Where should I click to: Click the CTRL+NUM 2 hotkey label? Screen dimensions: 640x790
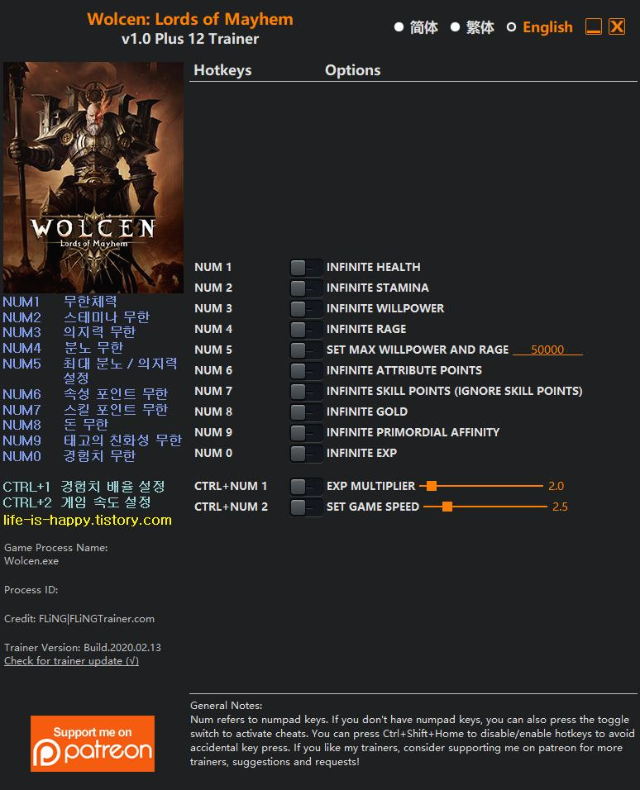pyautogui.click(x=231, y=507)
